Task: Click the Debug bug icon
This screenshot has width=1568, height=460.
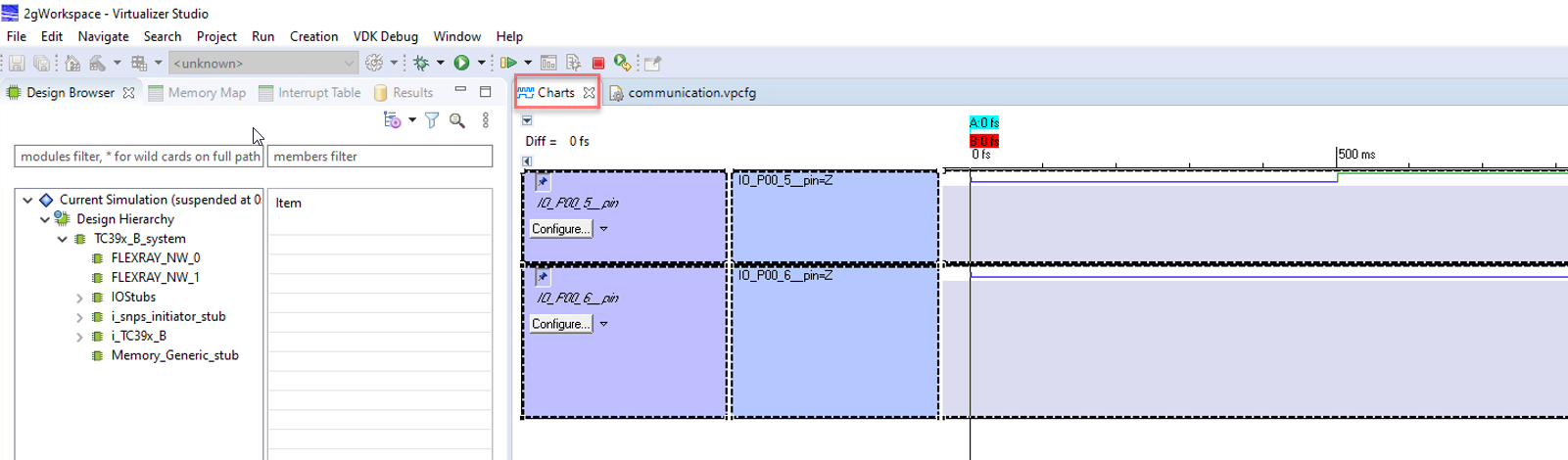Action: pyautogui.click(x=421, y=64)
